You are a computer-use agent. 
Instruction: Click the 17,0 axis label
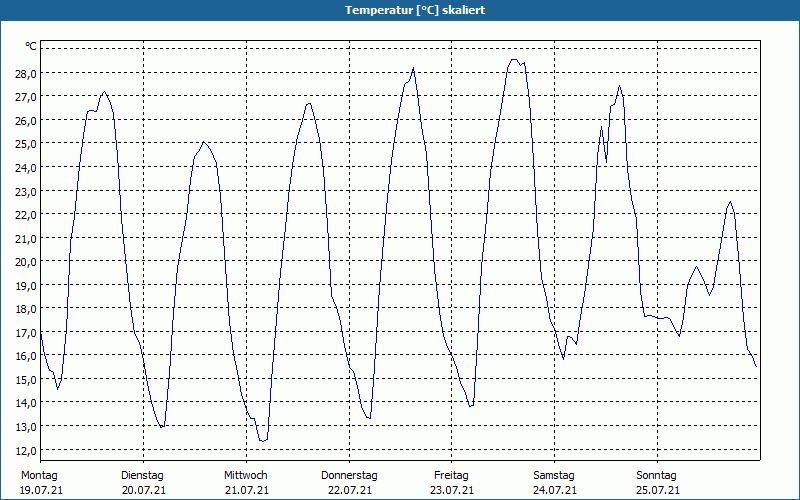(26, 333)
